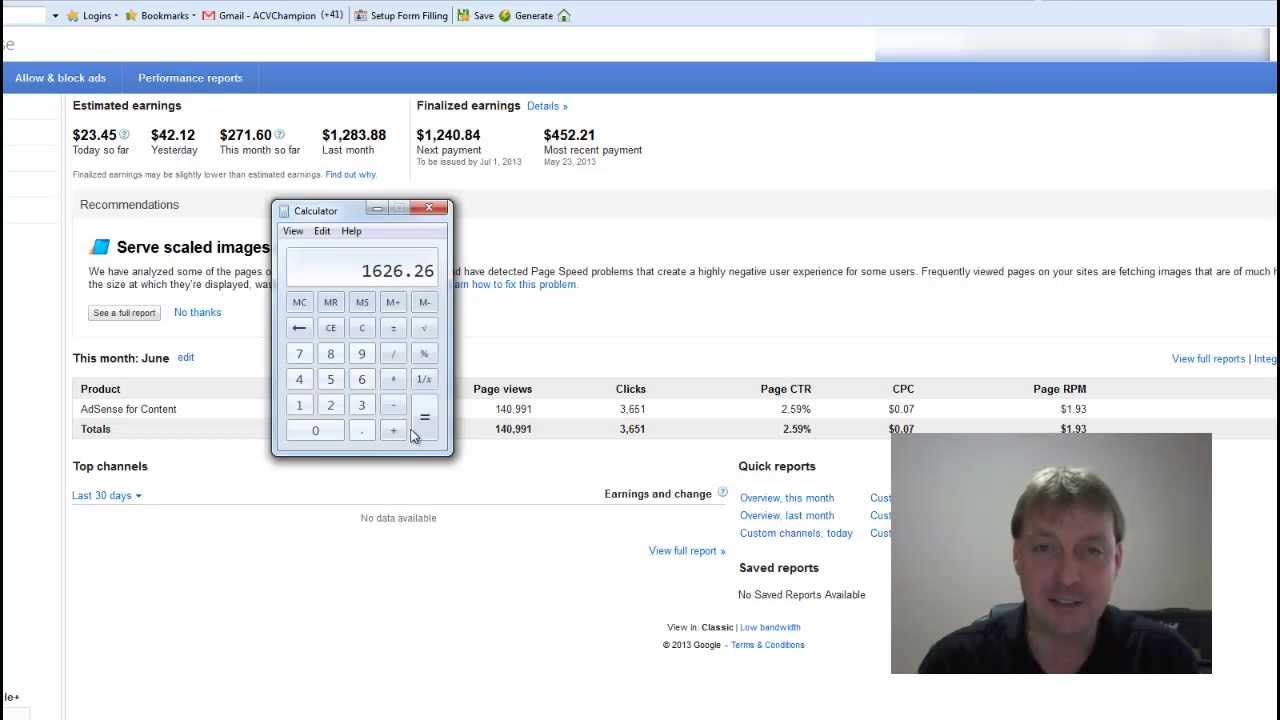
Task: Click help icon next to Today so far
Action: click(124, 134)
